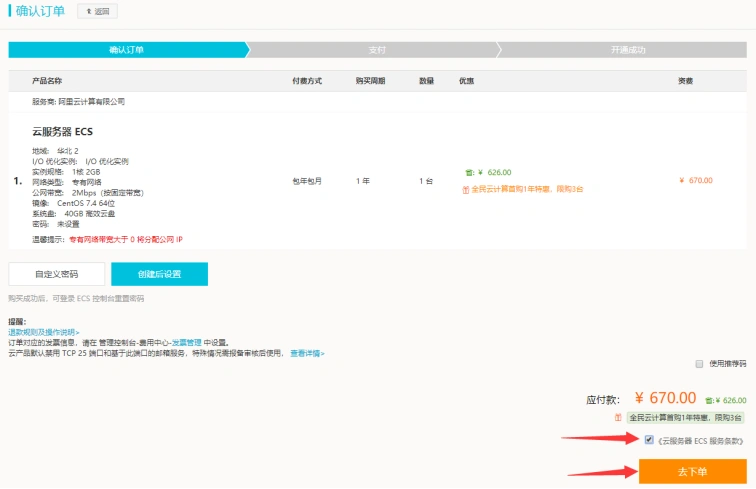The height and width of the screenshot is (489, 756).
Task: Click the 确认订单 step tab
Action: pyautogui.click(x=127, y=50)
